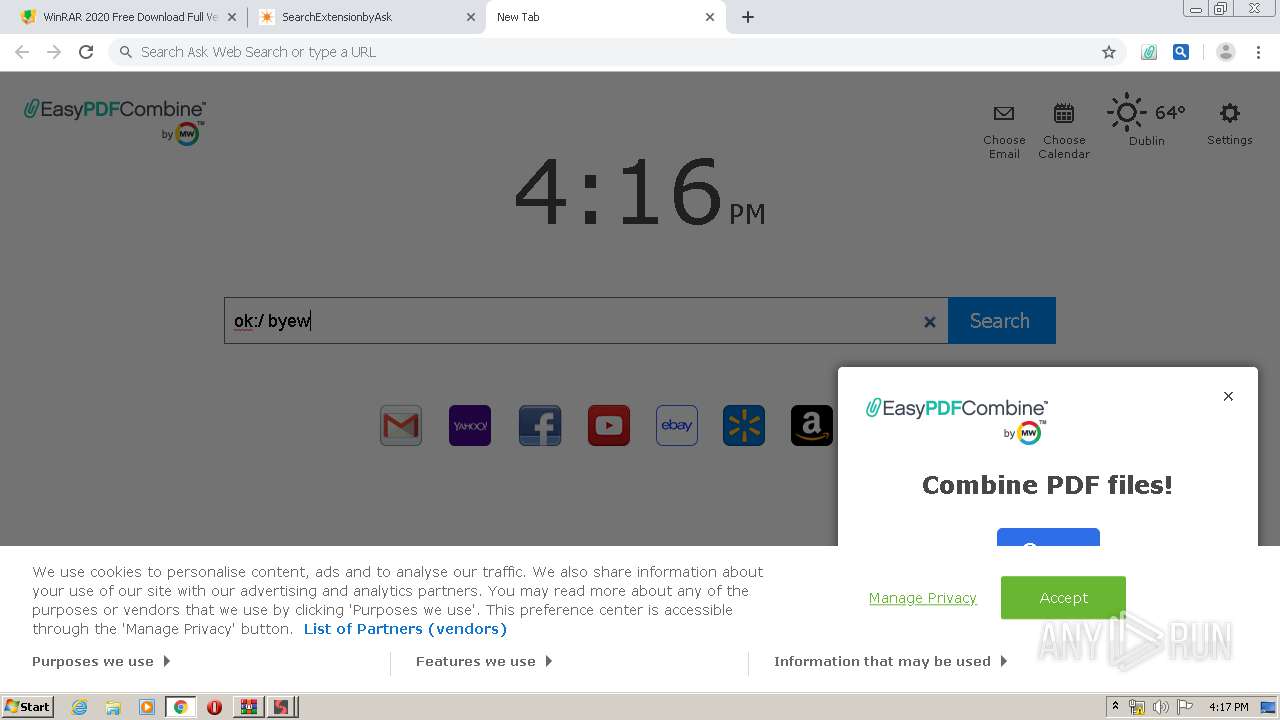Viewport: 1280px width, 720px height.
Task: Click the taskbar clock showing 4:17 PM
Action: pos(1228,707)
